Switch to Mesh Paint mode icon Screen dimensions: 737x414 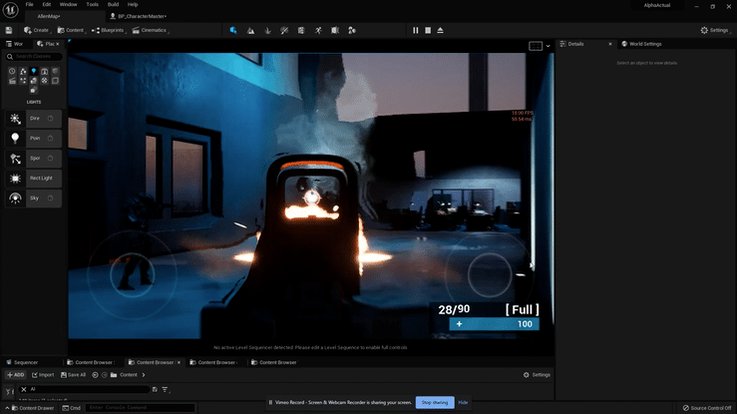point(284,30)
